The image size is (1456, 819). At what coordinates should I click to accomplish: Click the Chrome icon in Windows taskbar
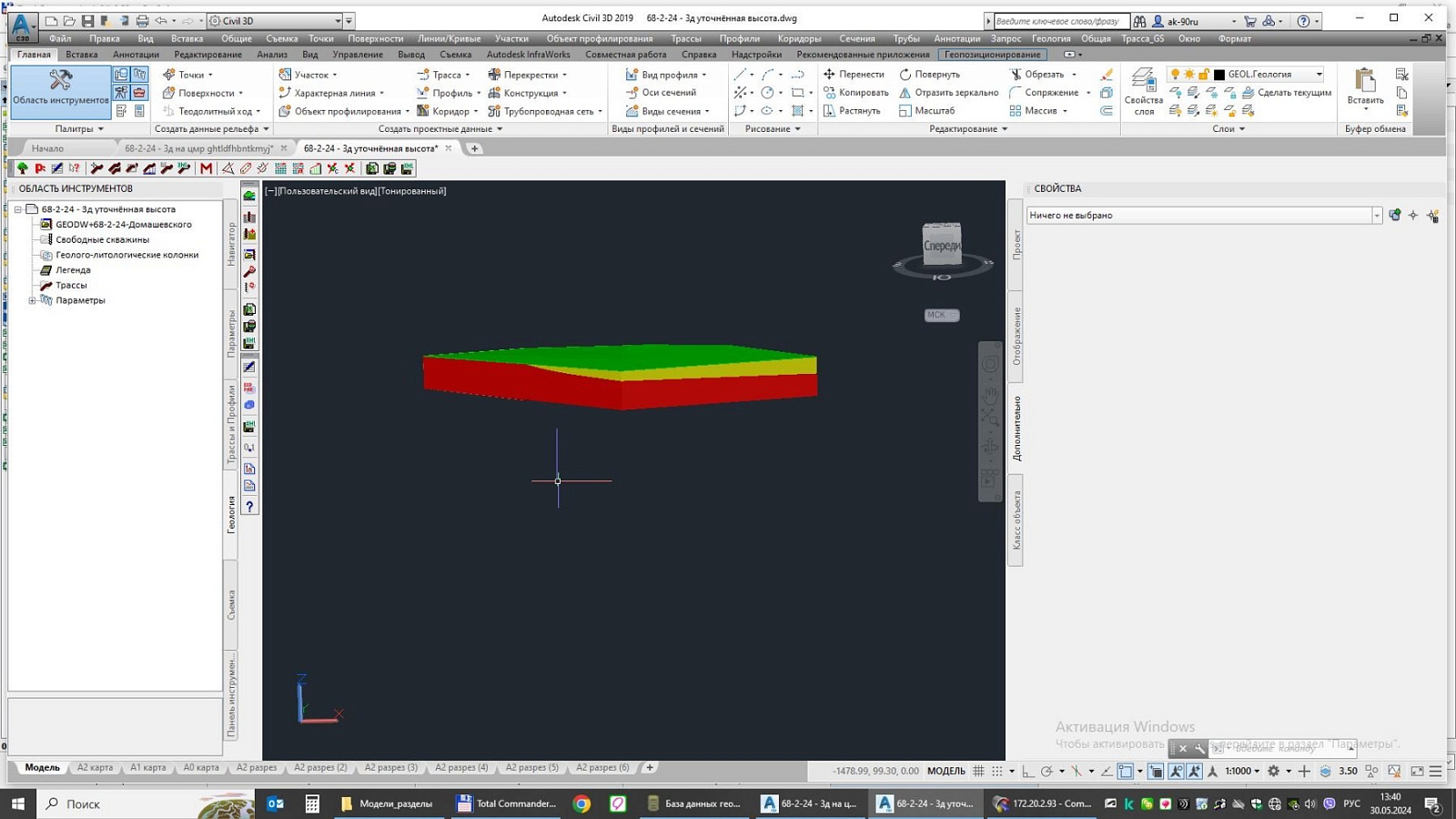[581, 804]
